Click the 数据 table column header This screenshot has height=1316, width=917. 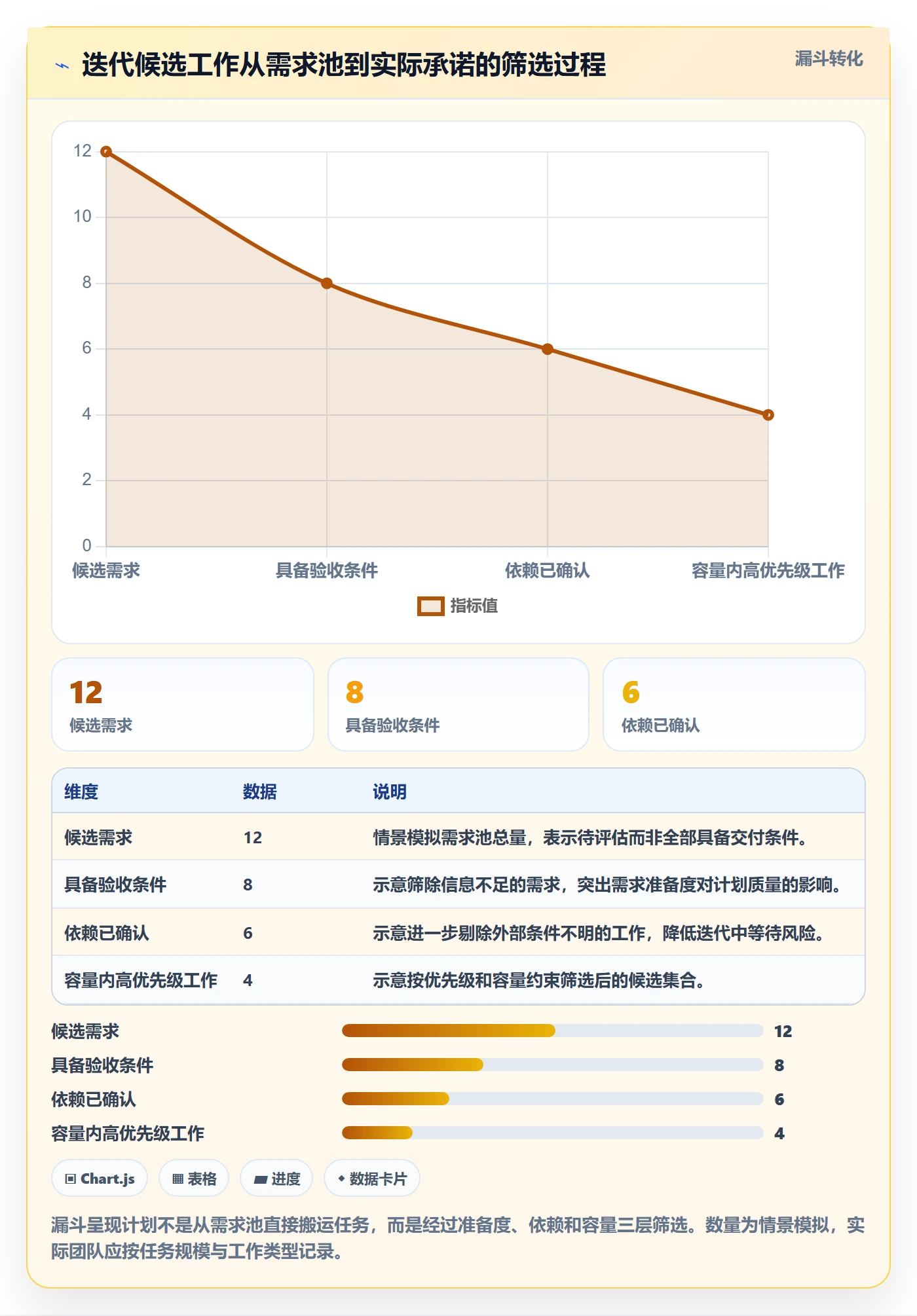click(260, 792)
